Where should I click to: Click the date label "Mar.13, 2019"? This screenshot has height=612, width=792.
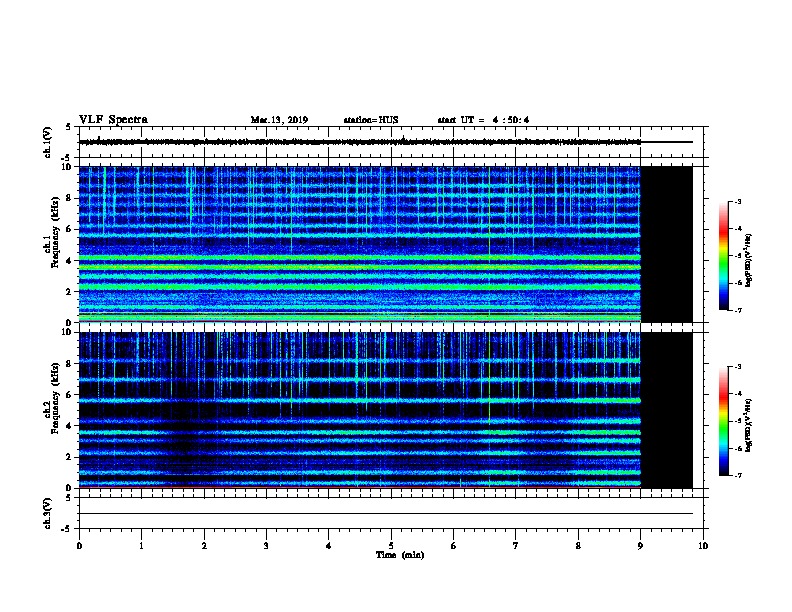click(279, 120)
